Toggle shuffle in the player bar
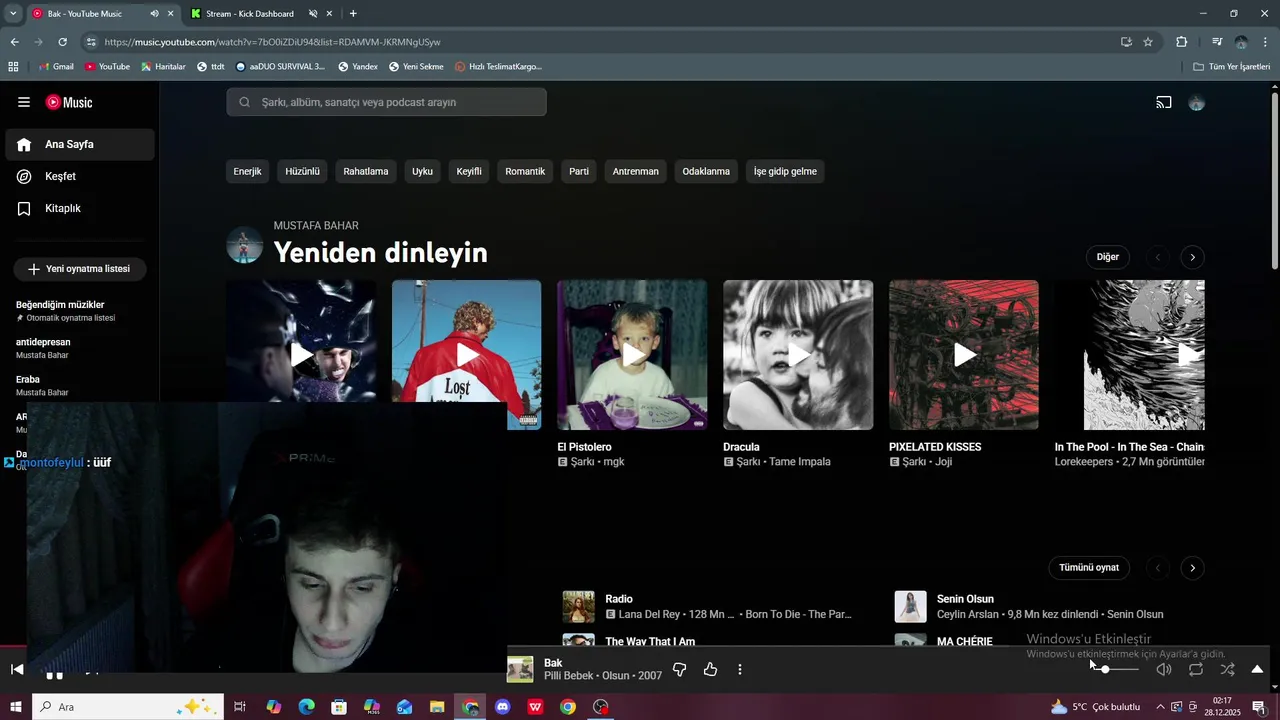1280x720 pixels. click(x=1227, y=669)
